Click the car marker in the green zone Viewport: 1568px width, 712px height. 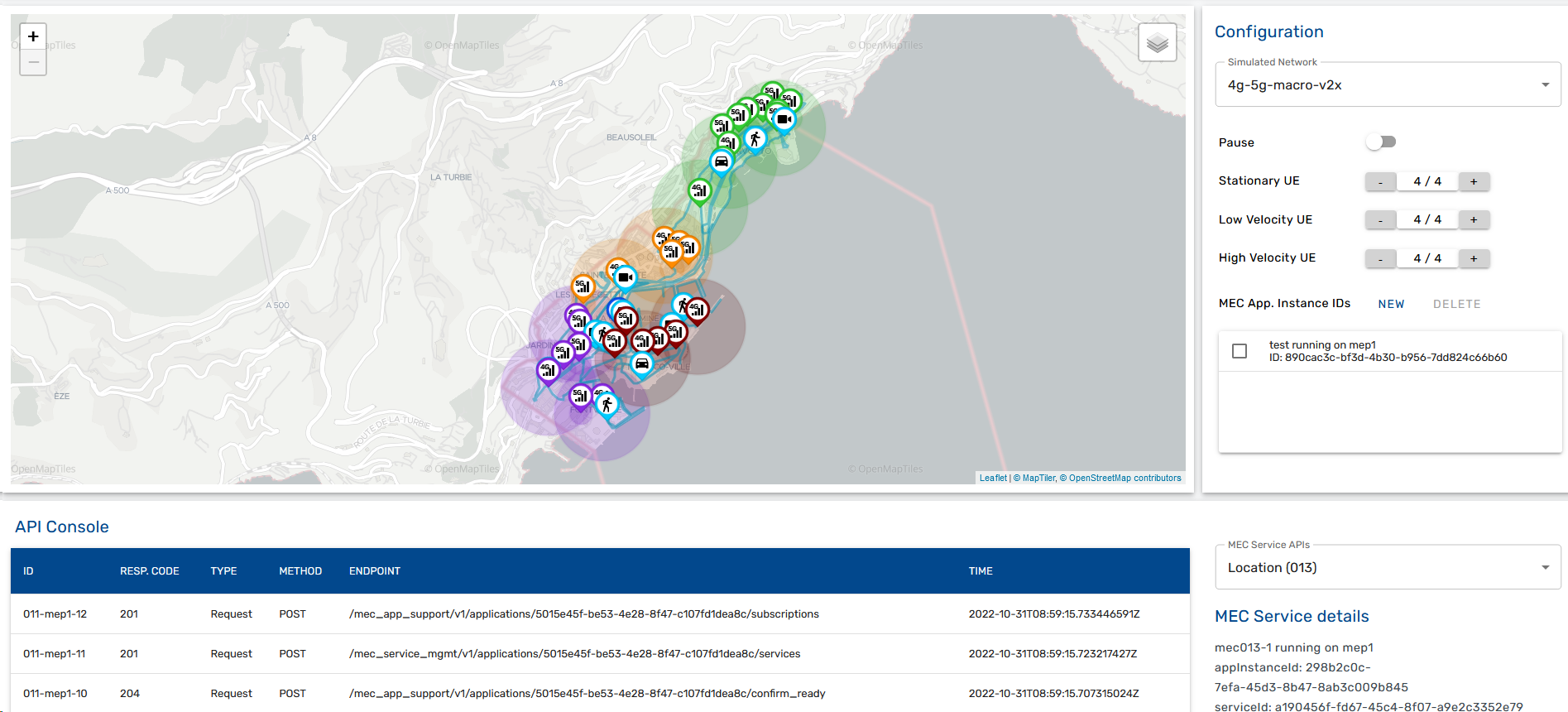[722, 161]
